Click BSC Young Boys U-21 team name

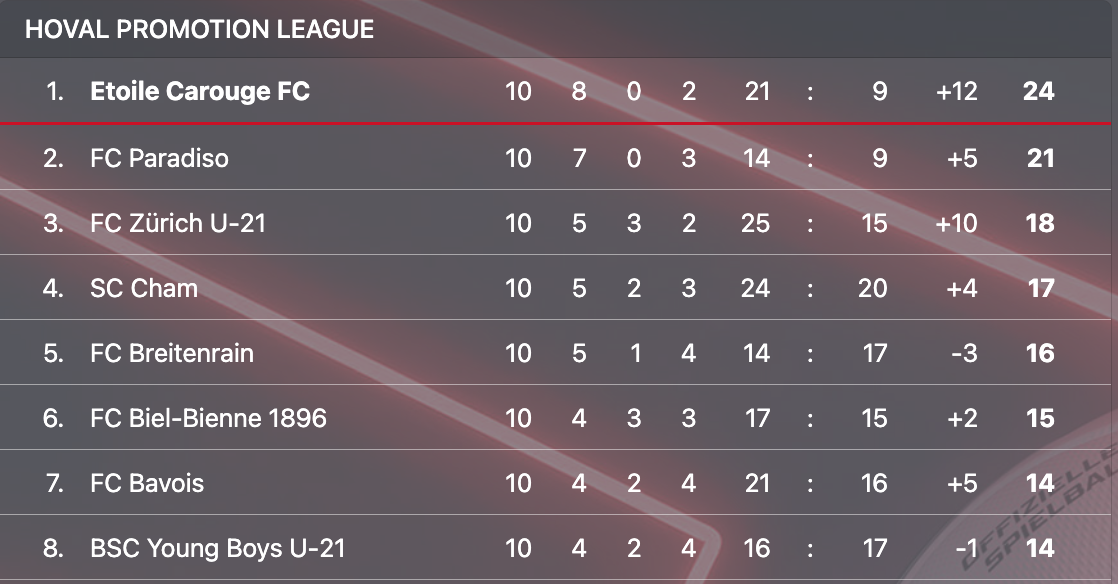[218, 548]
